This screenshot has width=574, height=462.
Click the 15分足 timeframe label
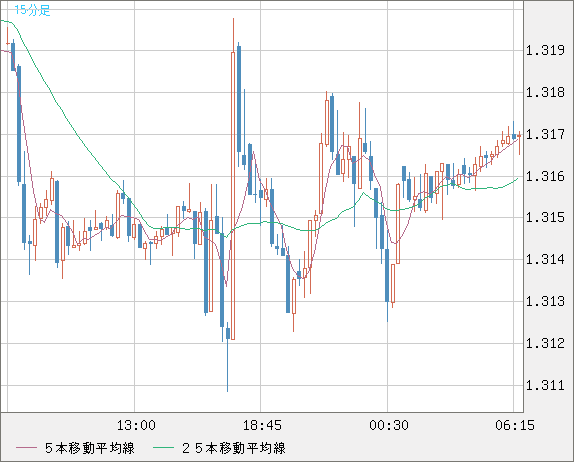(32, 10)
